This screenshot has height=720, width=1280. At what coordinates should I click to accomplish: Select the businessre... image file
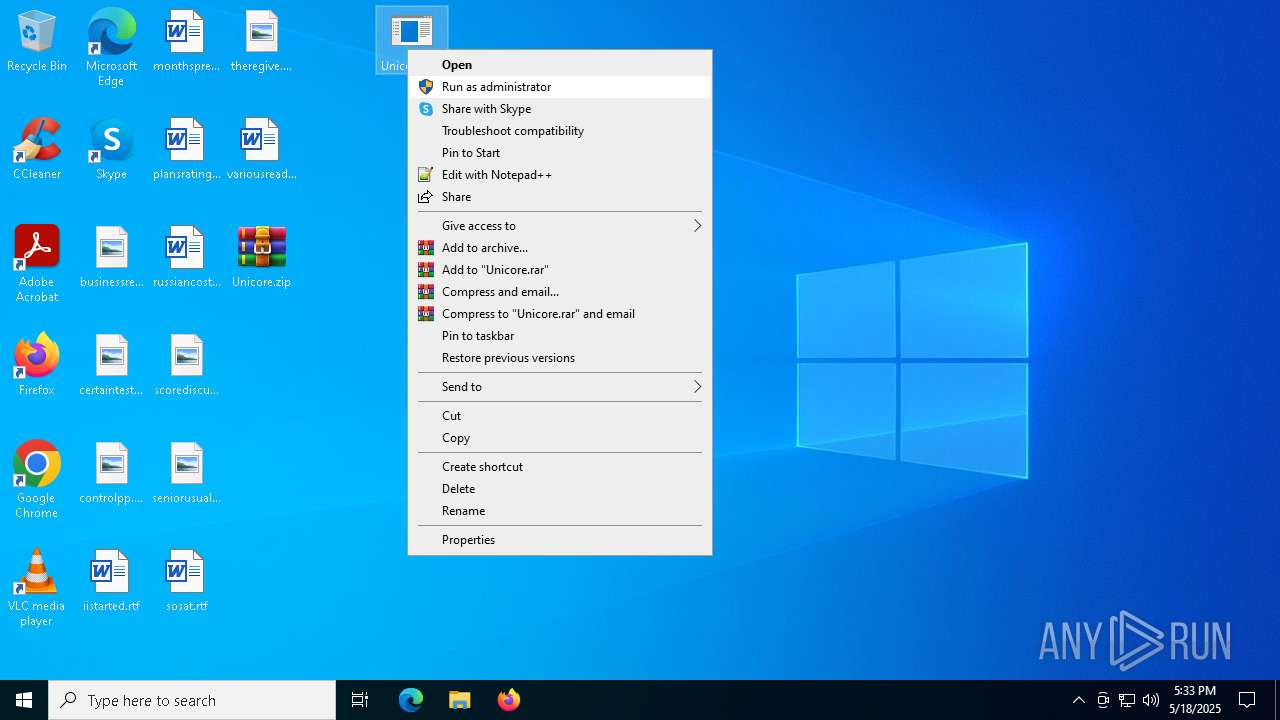[111, 257]
